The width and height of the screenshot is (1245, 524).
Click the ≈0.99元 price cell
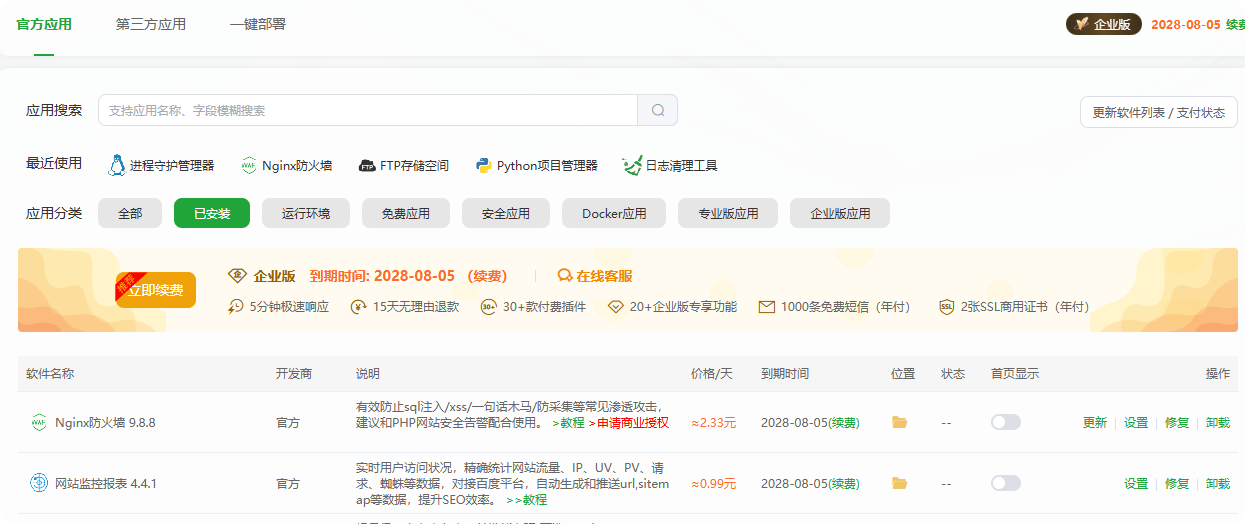click(714, 484)
